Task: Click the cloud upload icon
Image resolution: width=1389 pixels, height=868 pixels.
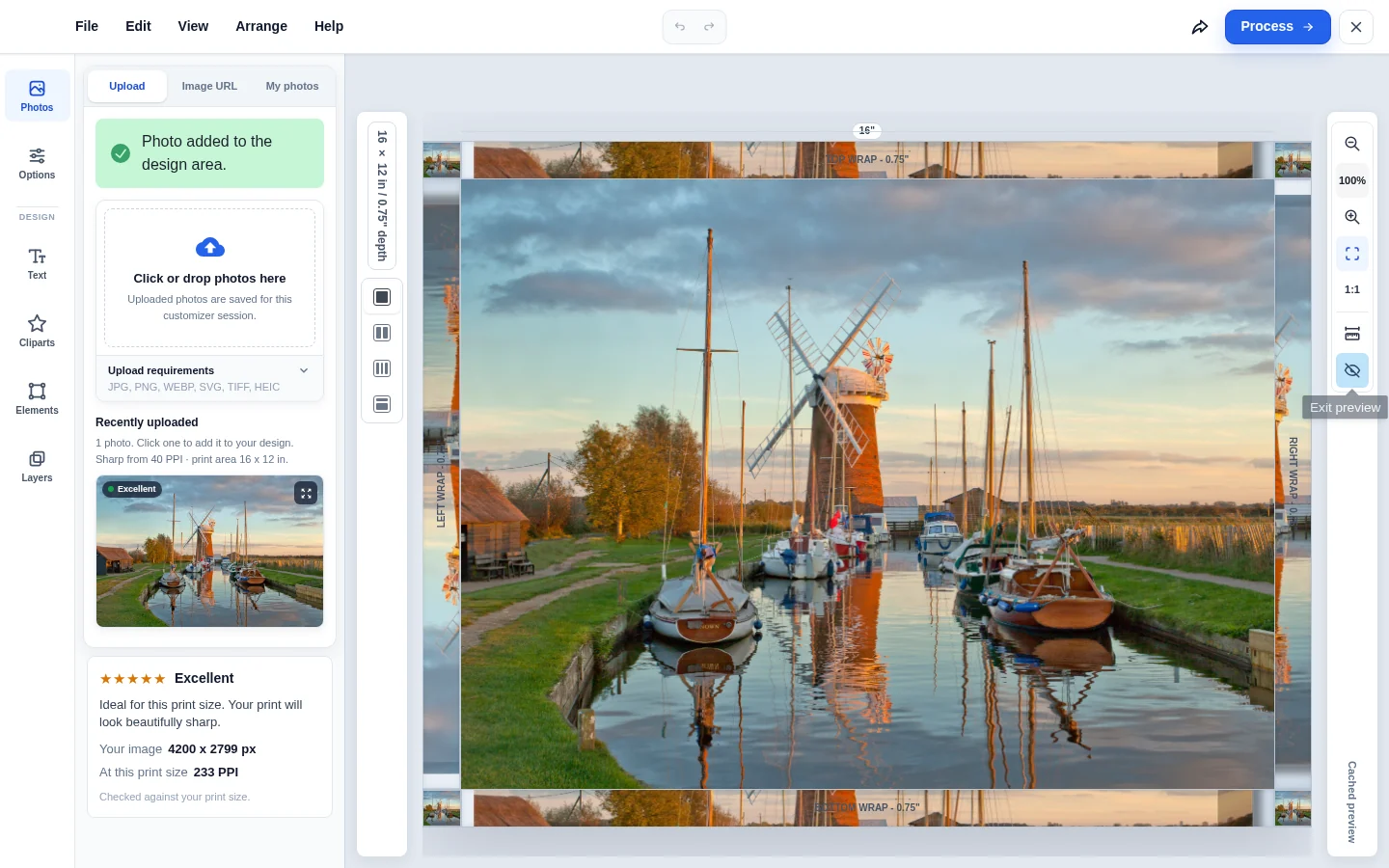Action: 210,248
